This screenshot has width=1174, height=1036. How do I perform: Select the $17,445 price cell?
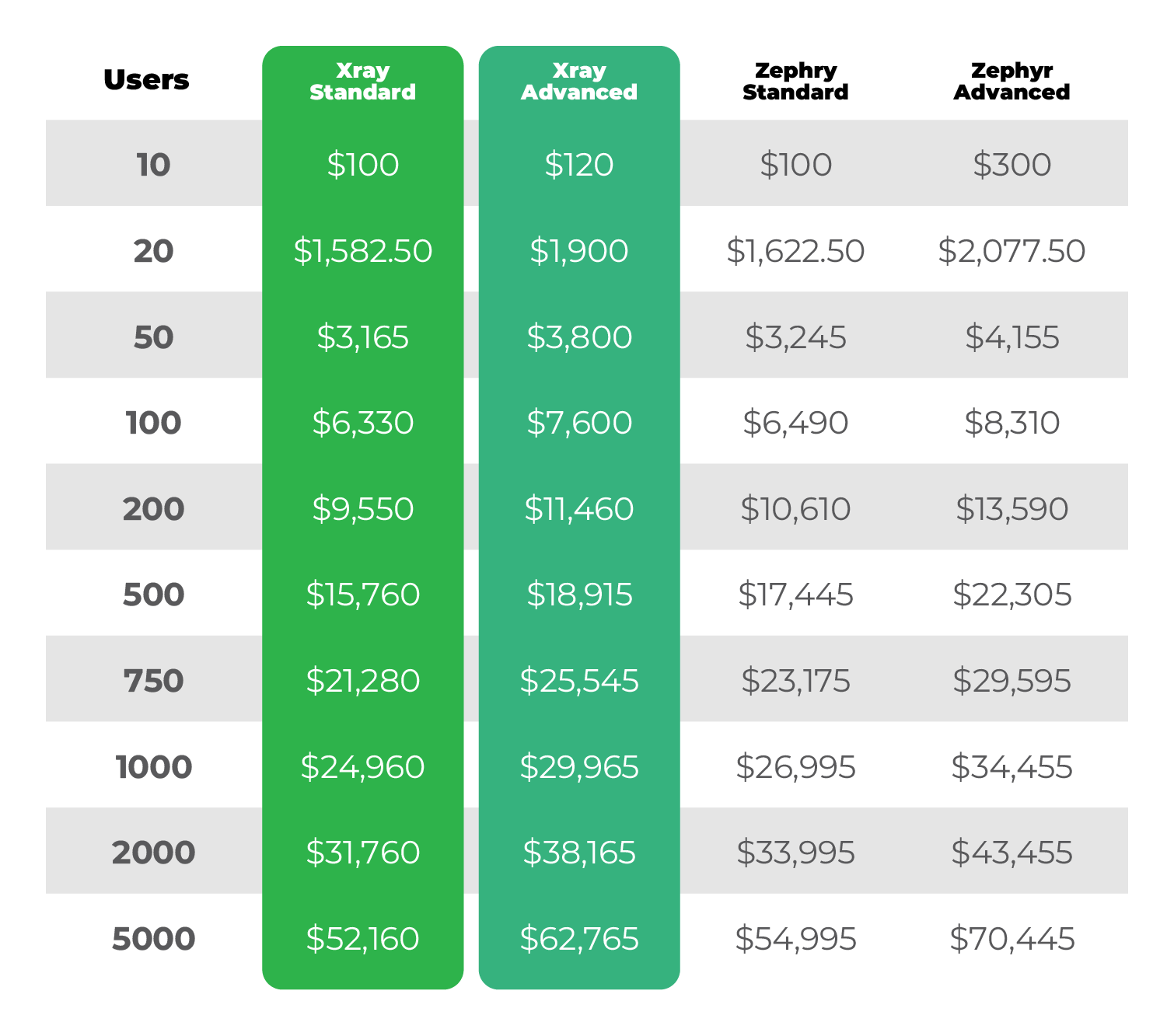click(795, 595)
